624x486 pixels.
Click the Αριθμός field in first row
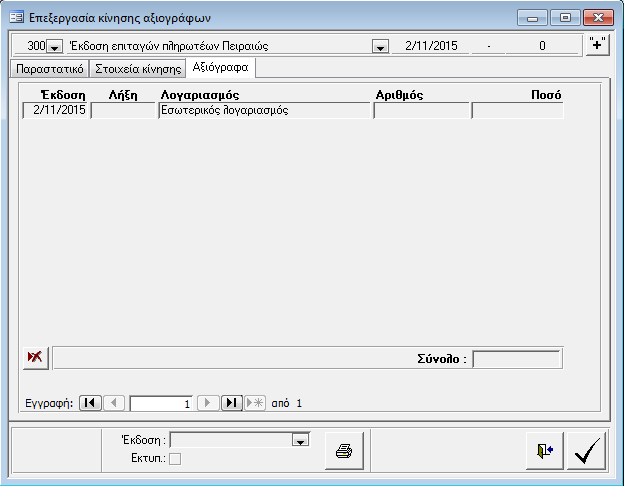point(421,111)
